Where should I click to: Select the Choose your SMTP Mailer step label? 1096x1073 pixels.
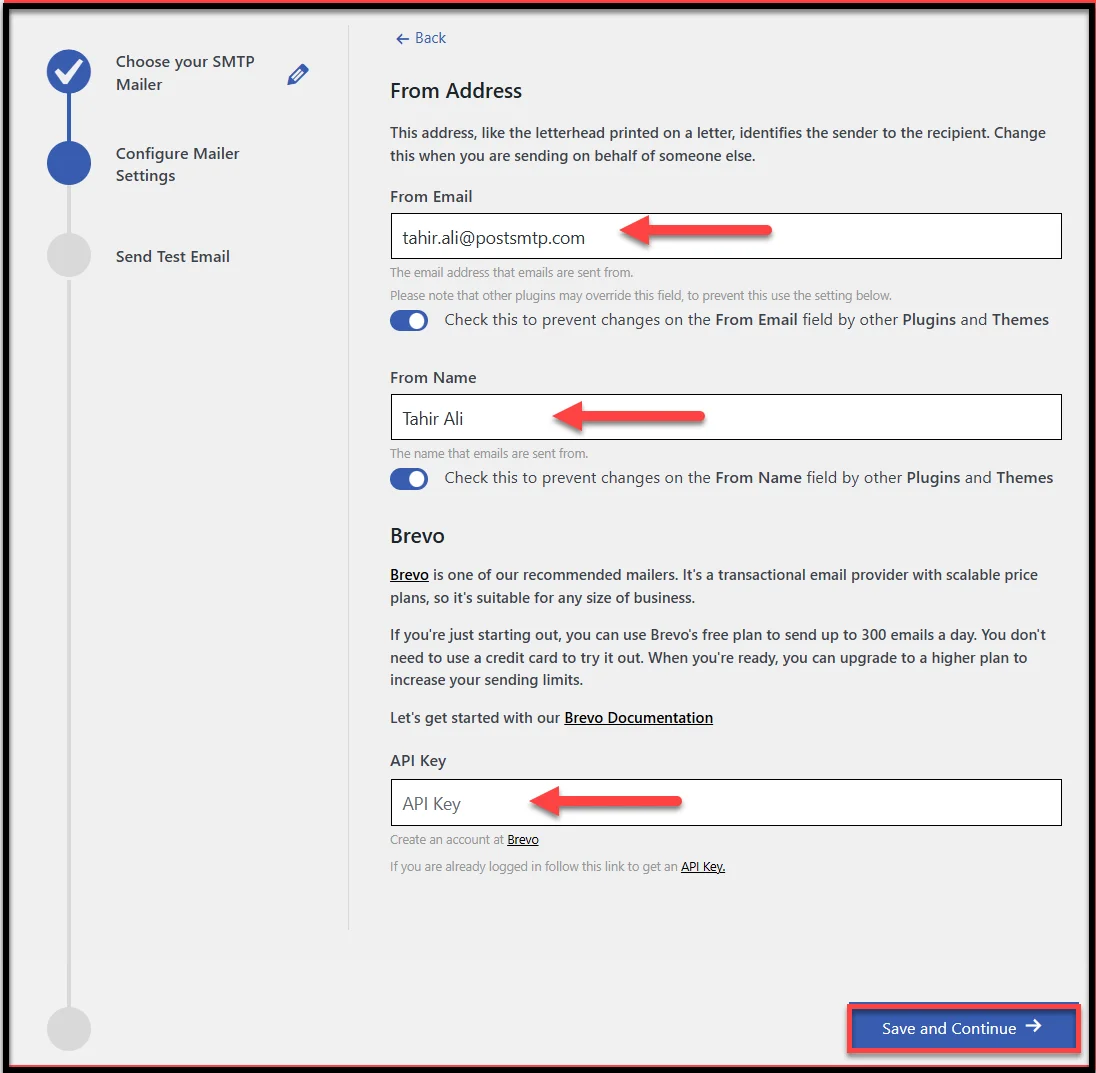(185, 72)
